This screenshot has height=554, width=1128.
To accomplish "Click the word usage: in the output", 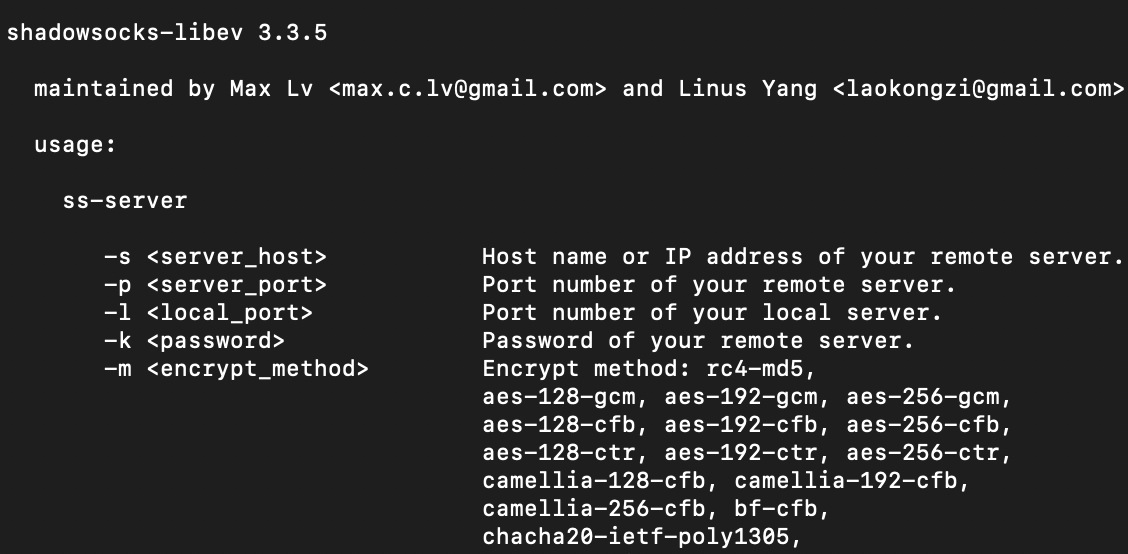I will 76,145.
